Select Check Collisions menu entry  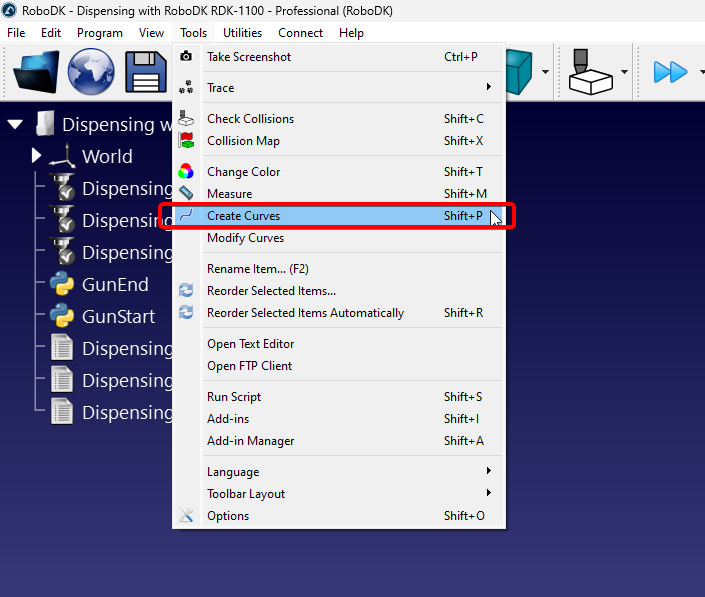click(250, 119)
